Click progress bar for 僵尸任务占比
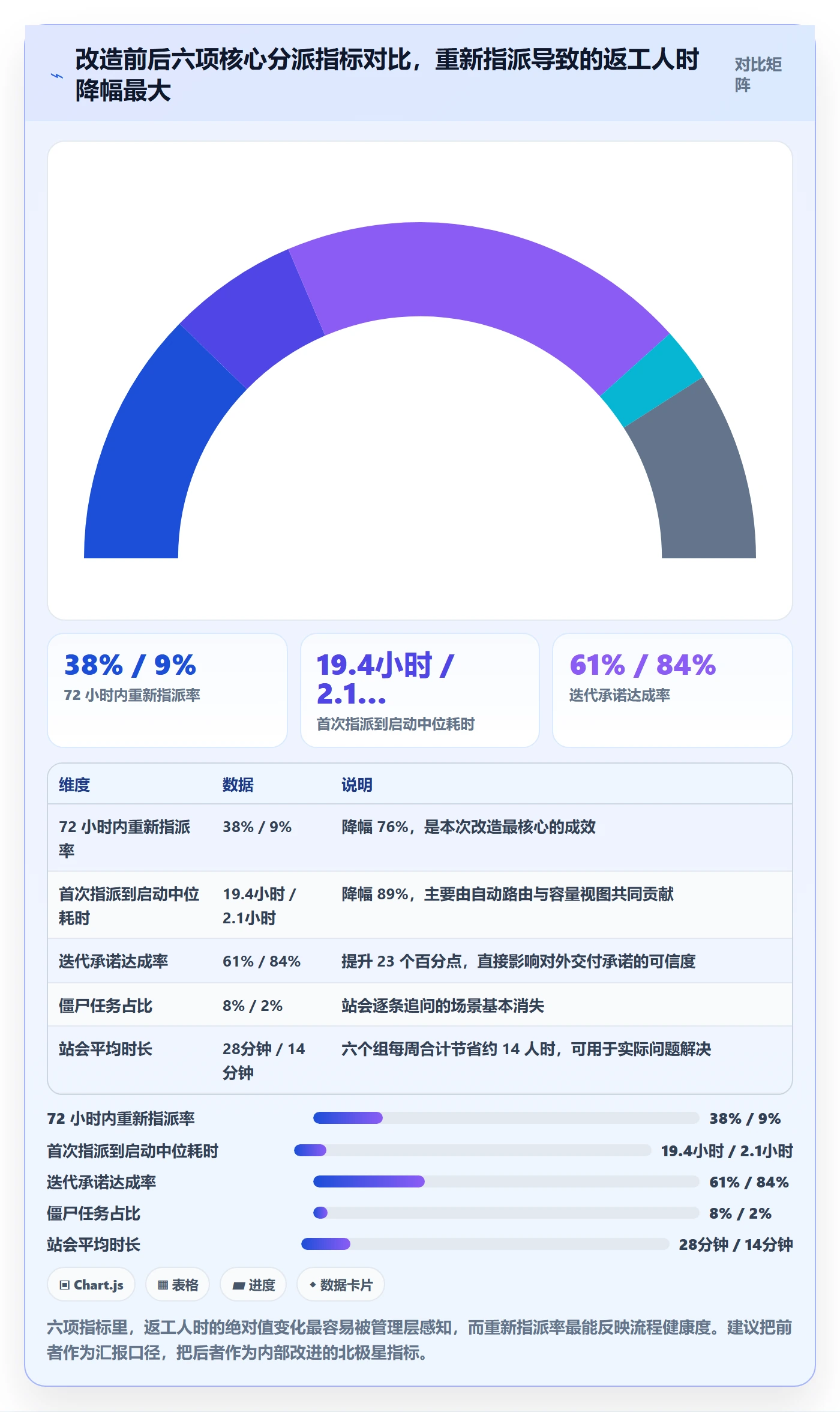This screenshot has height=1412, width=840. (506, 1213)
